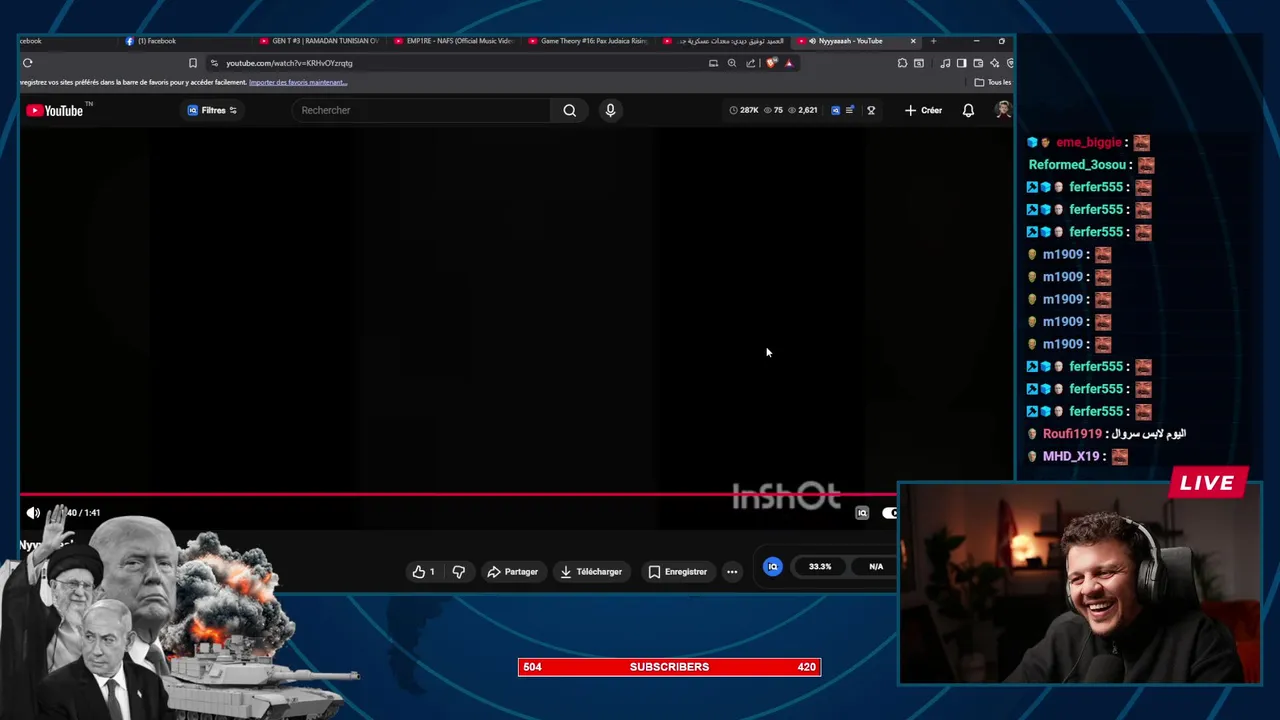Click eme_biggie username in chat
The width and height of the screenshot is (1280, 720).
point(1089,142)
